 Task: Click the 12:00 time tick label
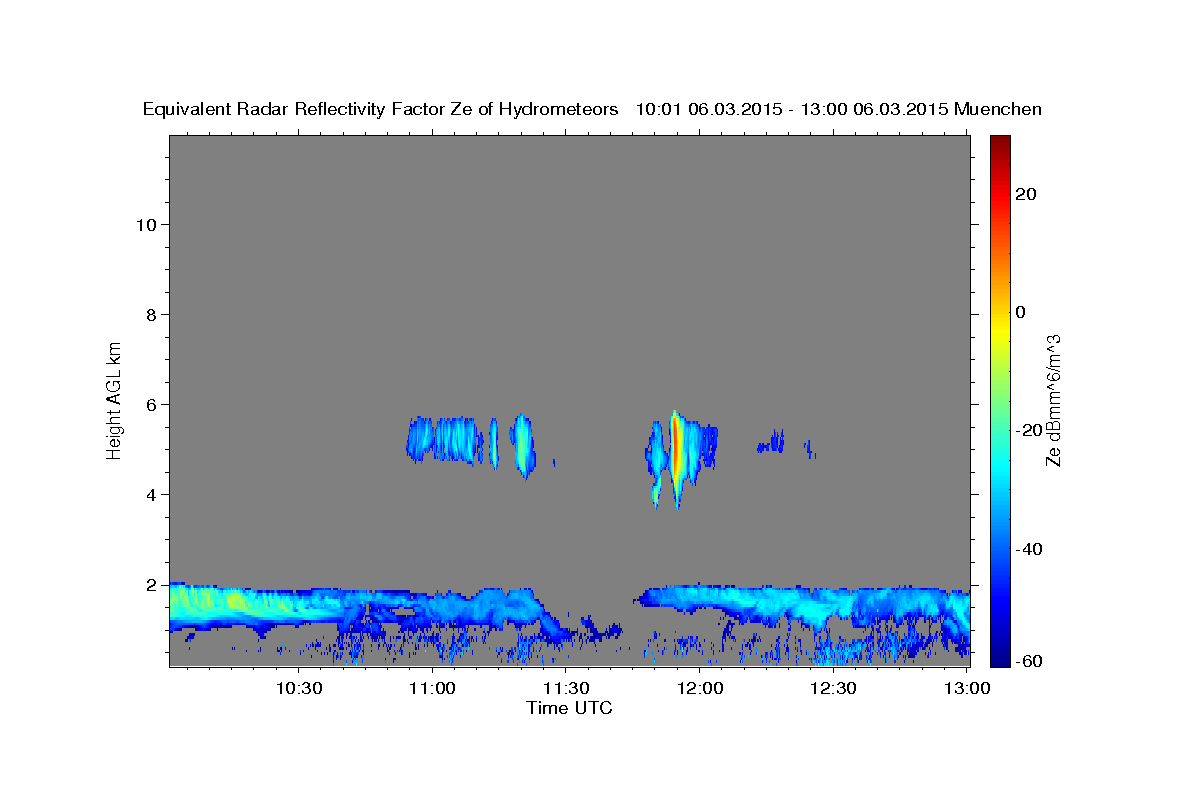700,688
